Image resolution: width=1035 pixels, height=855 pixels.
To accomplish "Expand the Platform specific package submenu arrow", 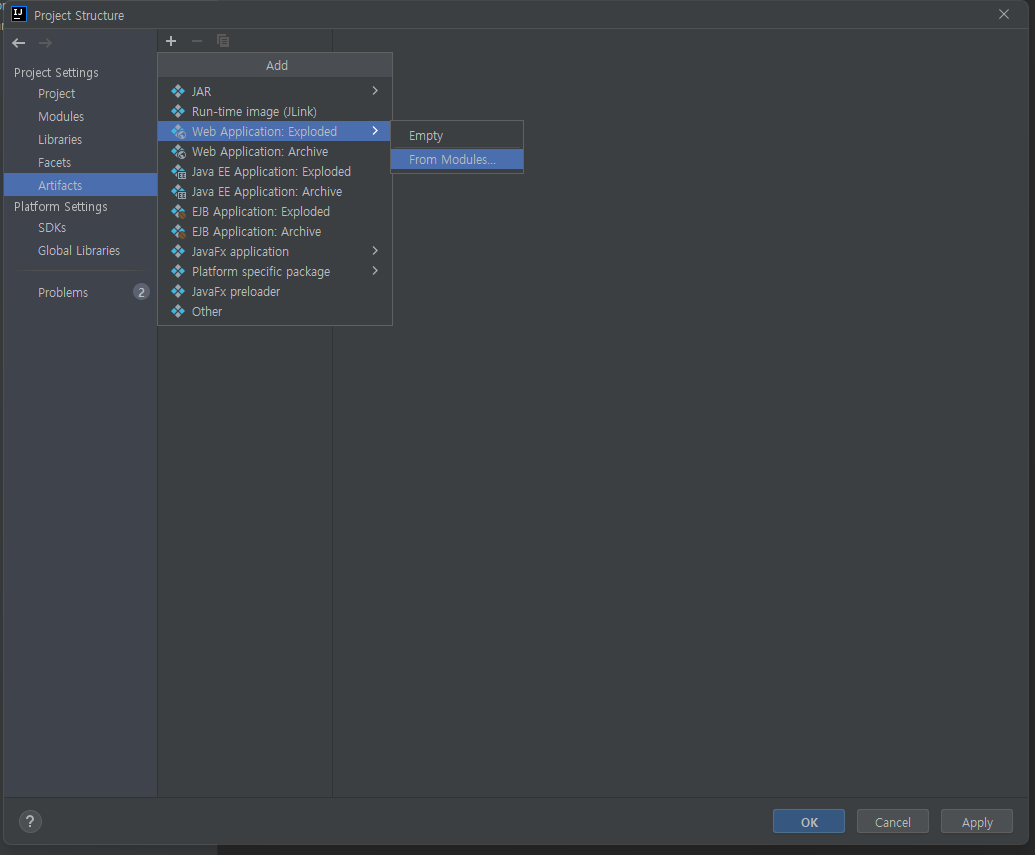I will coord(375,271).
